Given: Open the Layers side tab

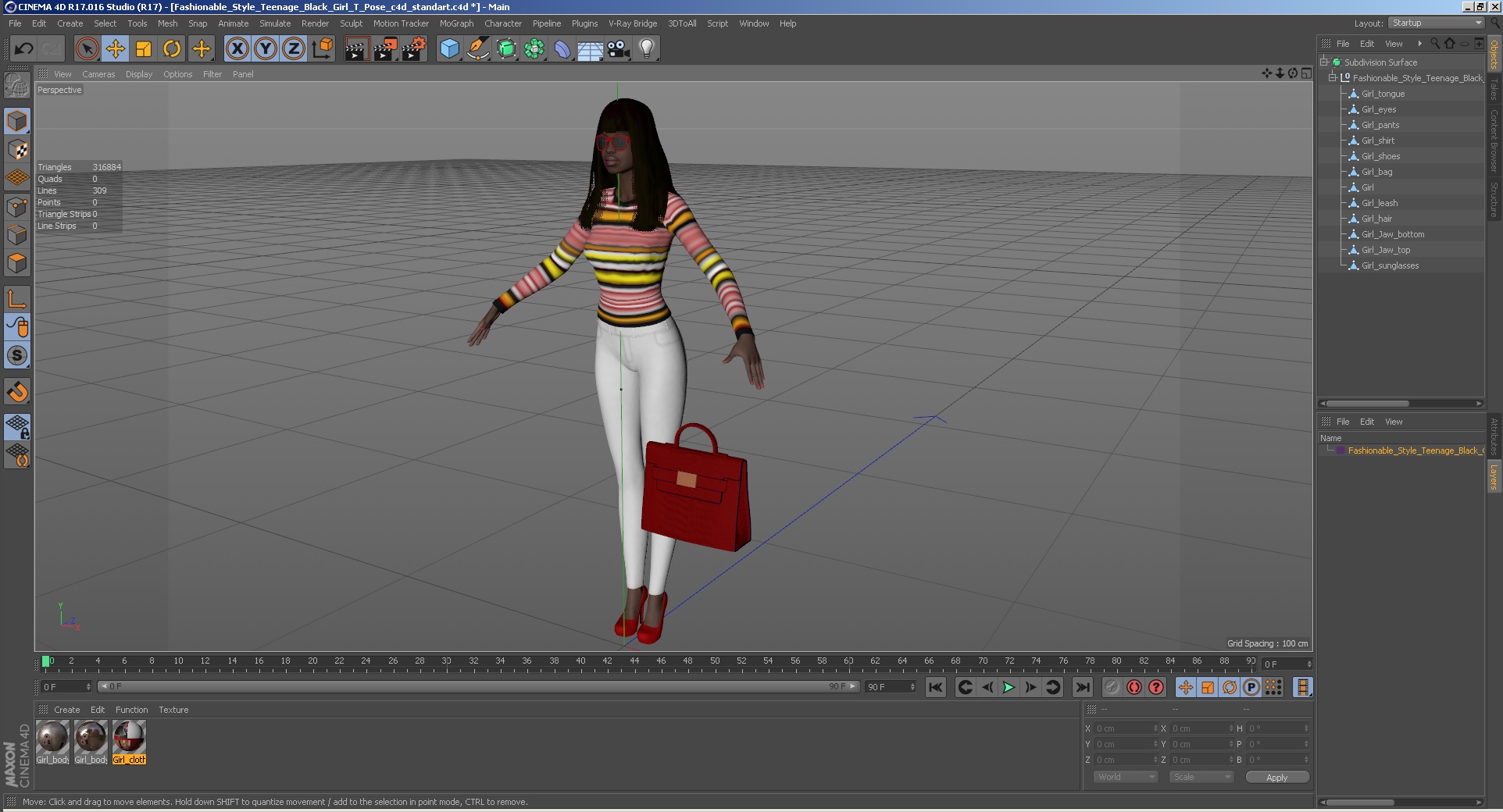Looking at the screenshot, I should coord(1494,476).
